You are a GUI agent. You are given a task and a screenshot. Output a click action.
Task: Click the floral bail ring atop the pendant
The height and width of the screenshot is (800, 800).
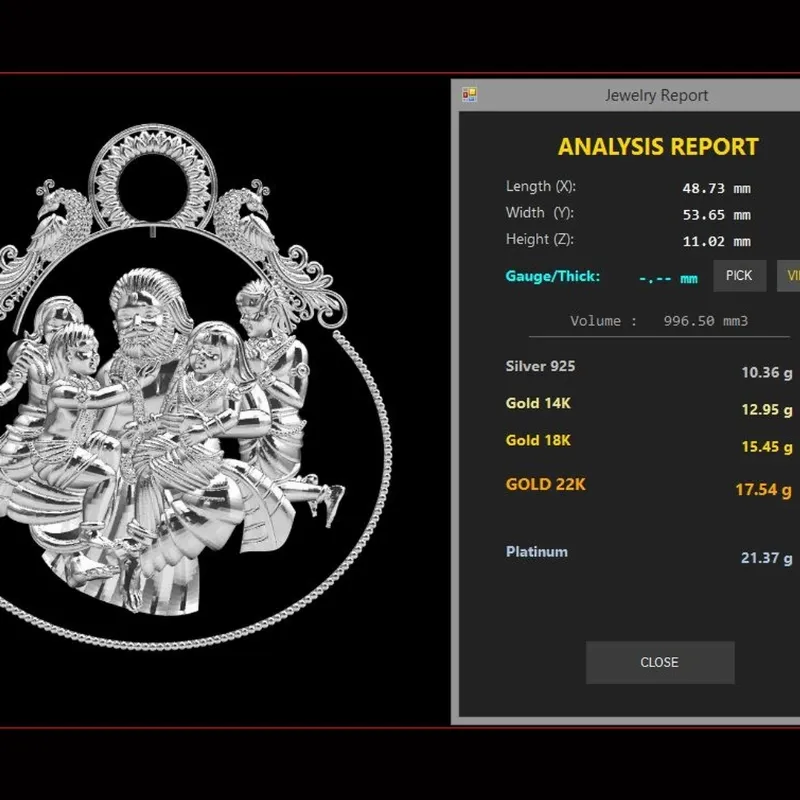[153, 177]
